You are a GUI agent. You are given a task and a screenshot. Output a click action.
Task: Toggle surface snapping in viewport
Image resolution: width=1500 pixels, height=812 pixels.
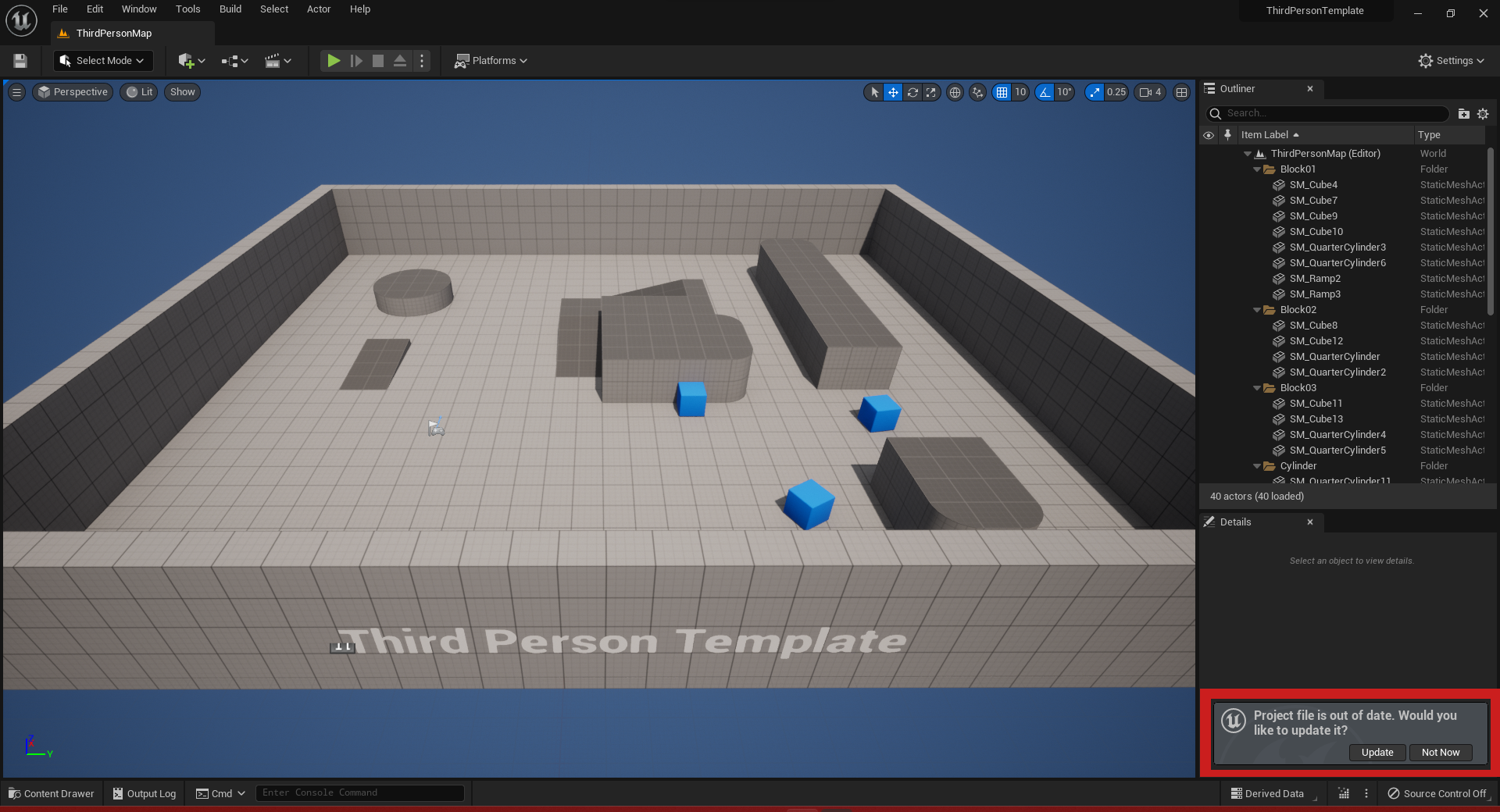[977, 92]
